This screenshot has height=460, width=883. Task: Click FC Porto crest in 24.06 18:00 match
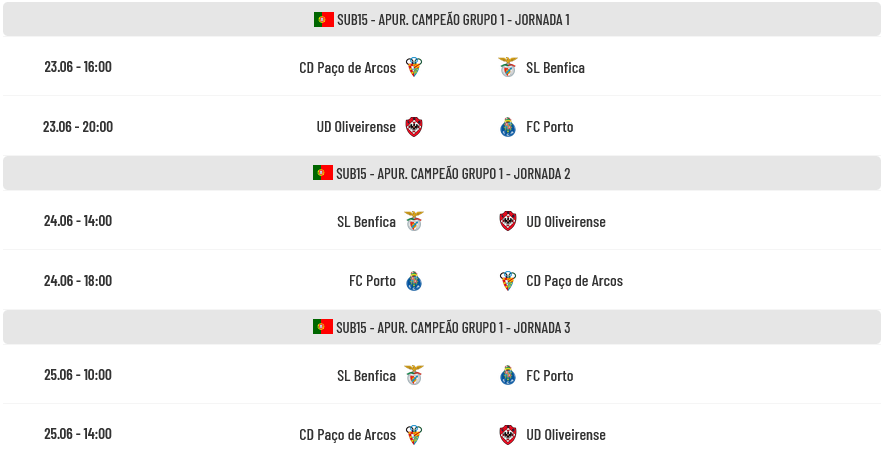[x=414, y=280]
